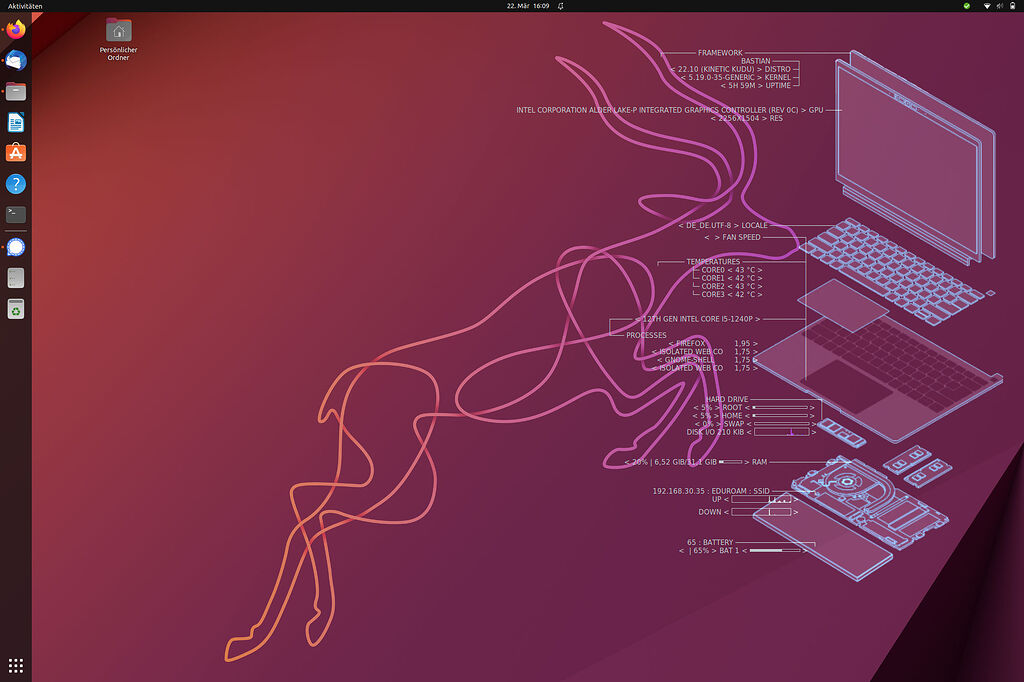Open the calendar via the clock display

(530, 6)
